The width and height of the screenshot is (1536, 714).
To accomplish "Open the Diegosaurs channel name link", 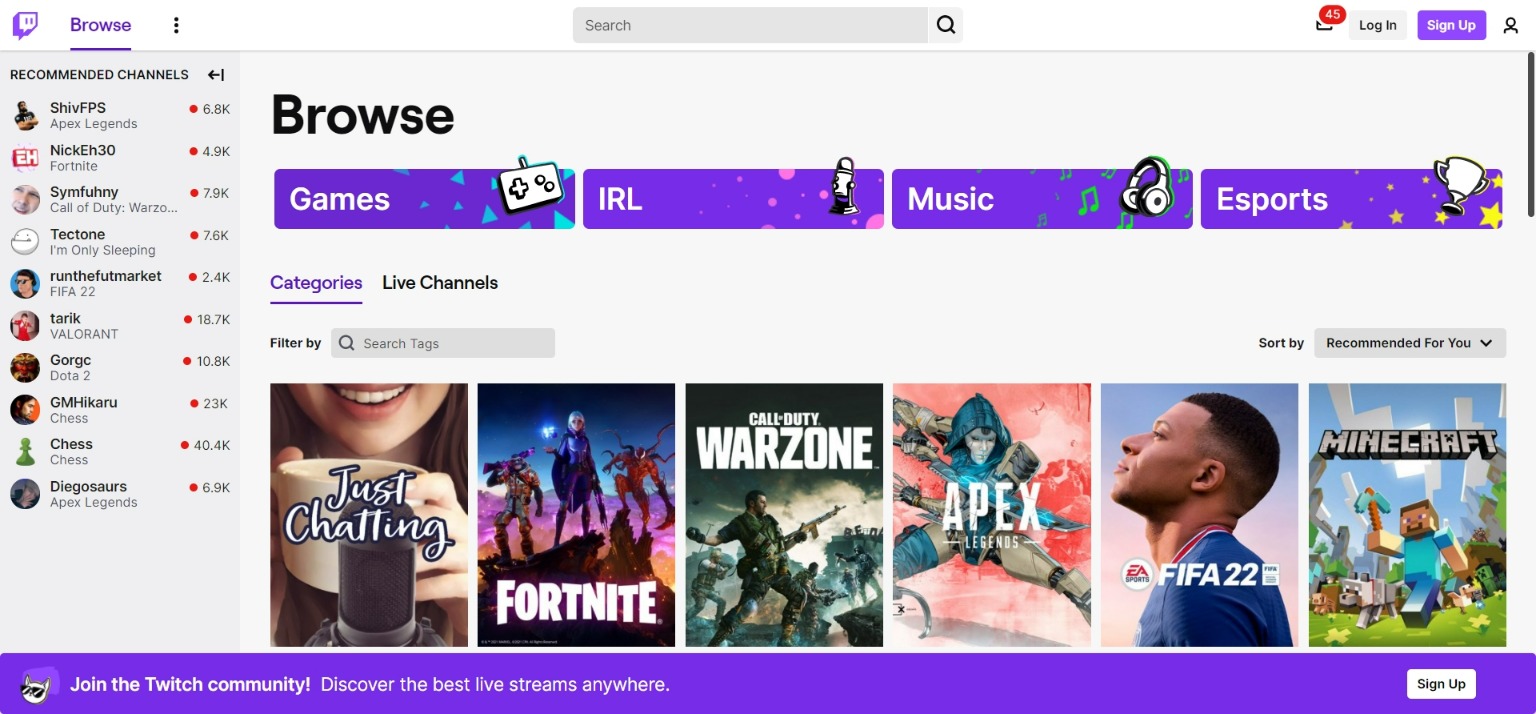I will tap(88, 486).
